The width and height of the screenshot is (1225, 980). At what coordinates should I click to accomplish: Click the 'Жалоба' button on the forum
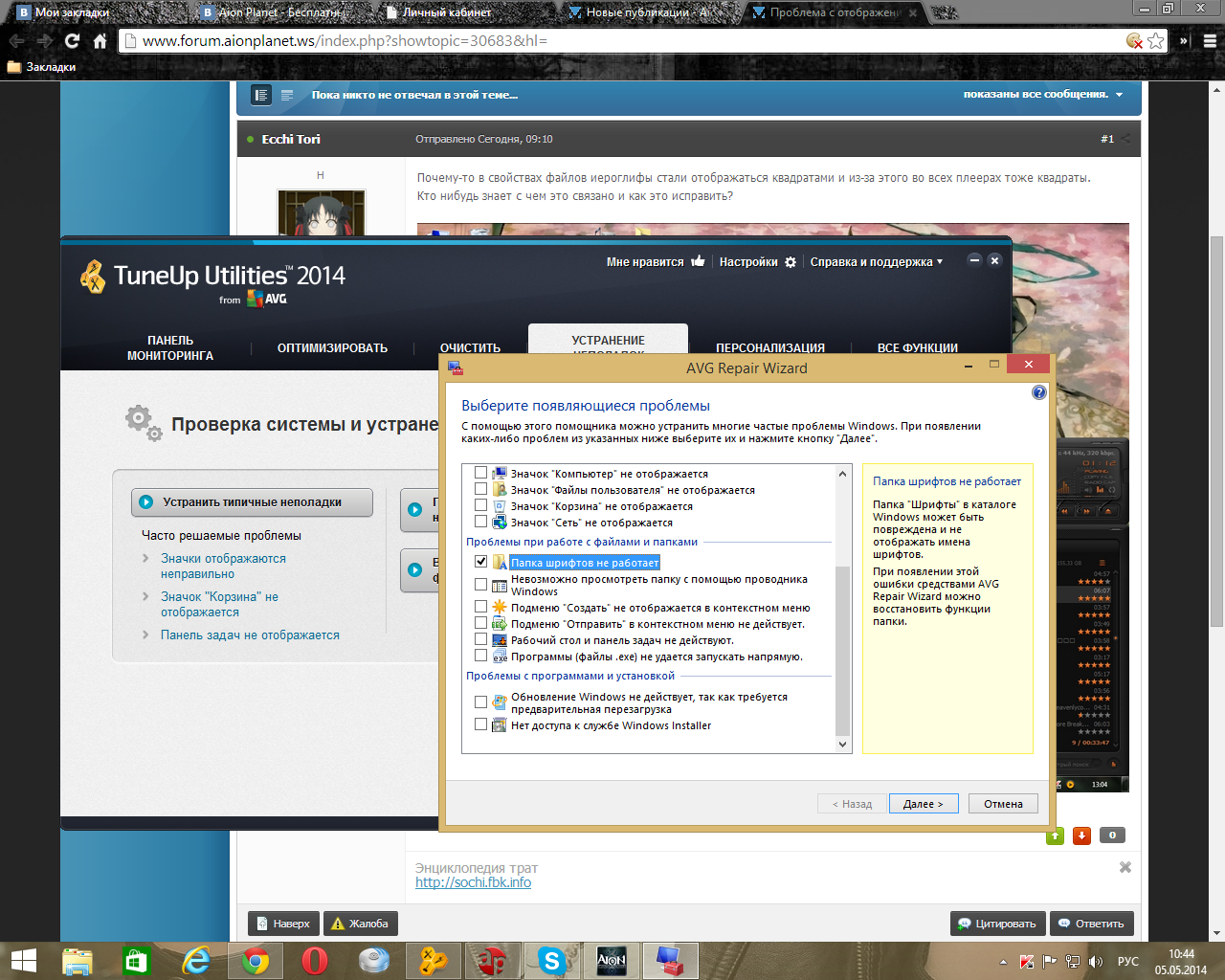pyautogui.click(x=360, y=924)
